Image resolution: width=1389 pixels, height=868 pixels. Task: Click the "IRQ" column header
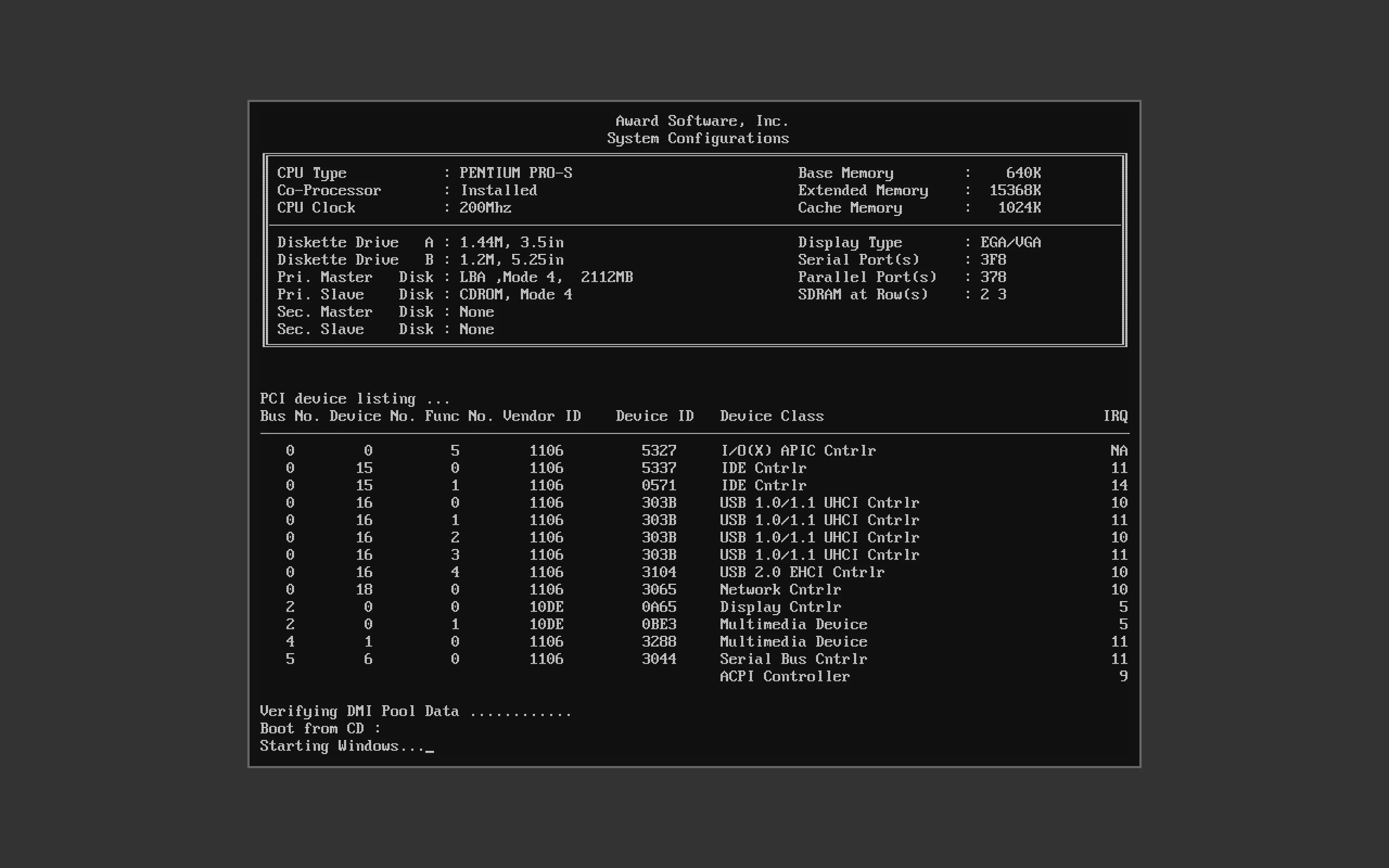(1115, 416)
